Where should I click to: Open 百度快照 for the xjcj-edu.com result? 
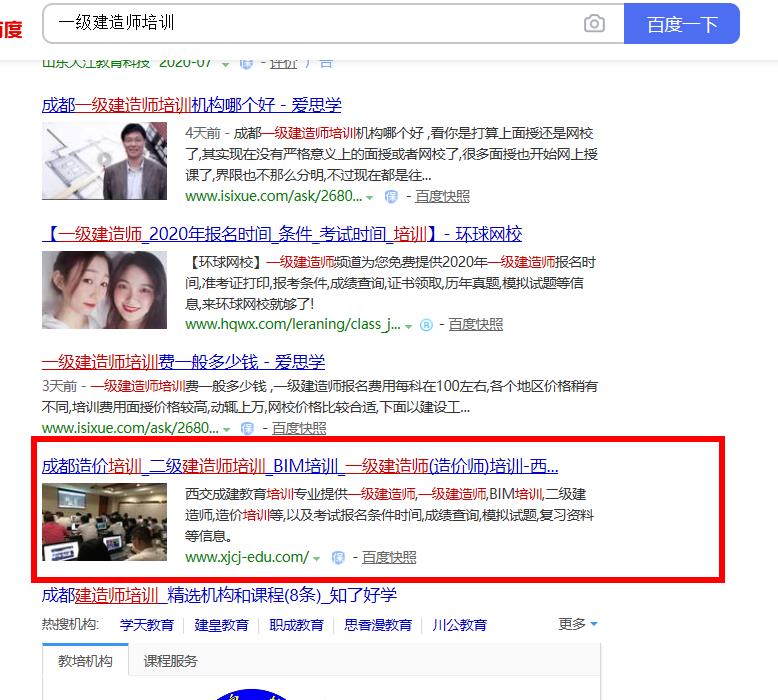tap(389, 557)
